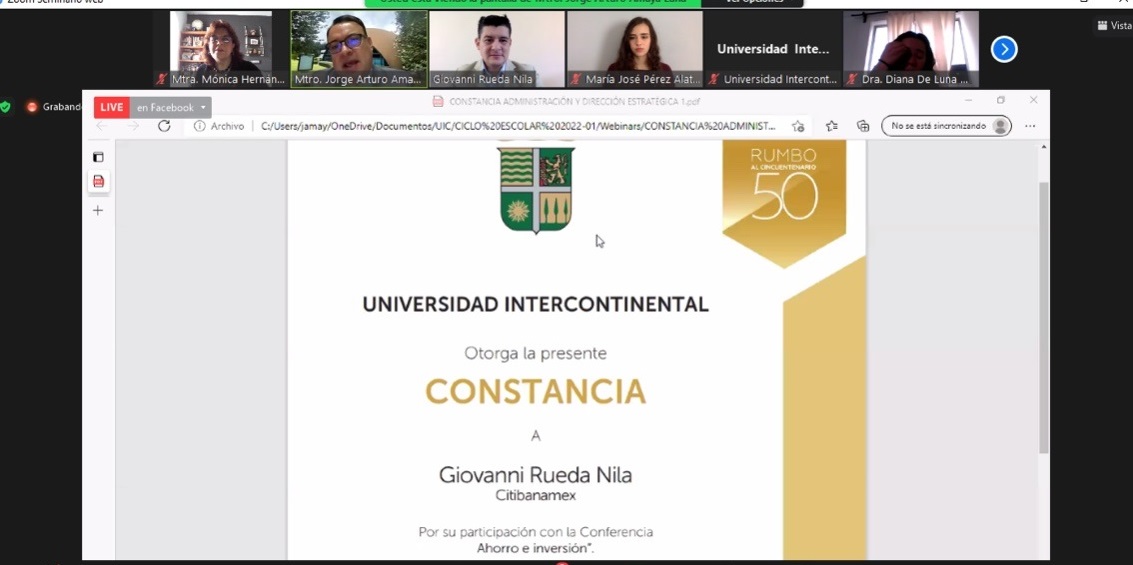Select Giovanni Rueda Nila video thumbnail
Image resolution: width=1133 pixels, height=565 pixels.
(497, 49)
